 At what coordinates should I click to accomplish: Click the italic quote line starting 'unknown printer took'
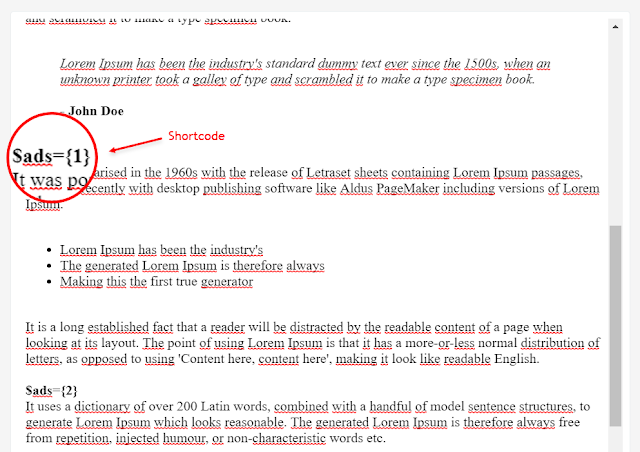point(297,79)
